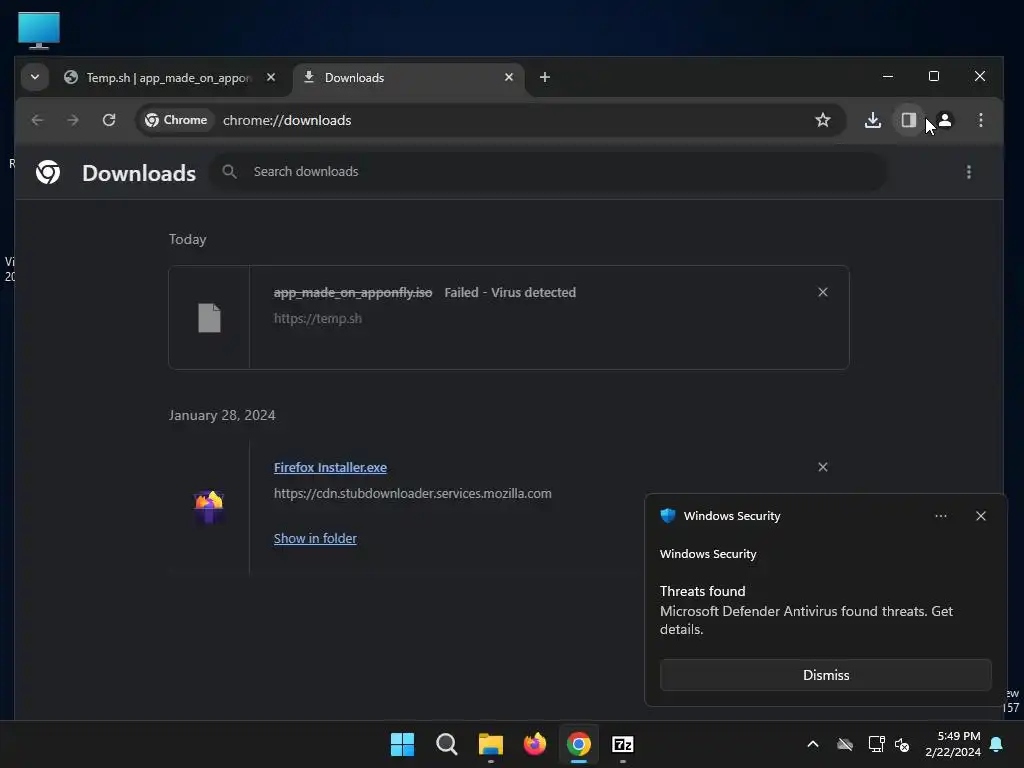The width and height of the screenshot is (1024, 768).
Task: Minimize the Chrome window
Action: click(888, 76)
